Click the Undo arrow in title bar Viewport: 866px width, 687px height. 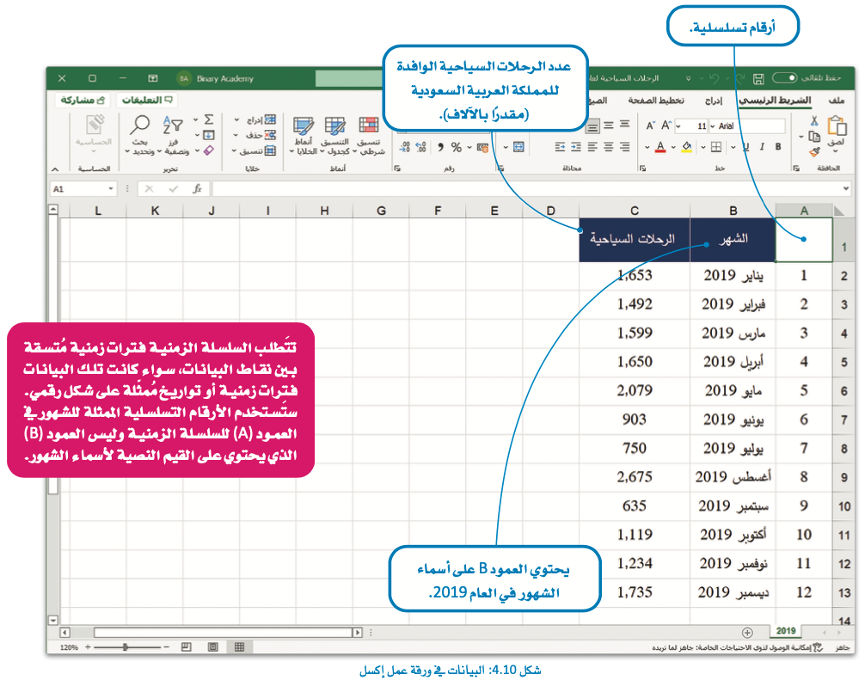coord(714,79)
